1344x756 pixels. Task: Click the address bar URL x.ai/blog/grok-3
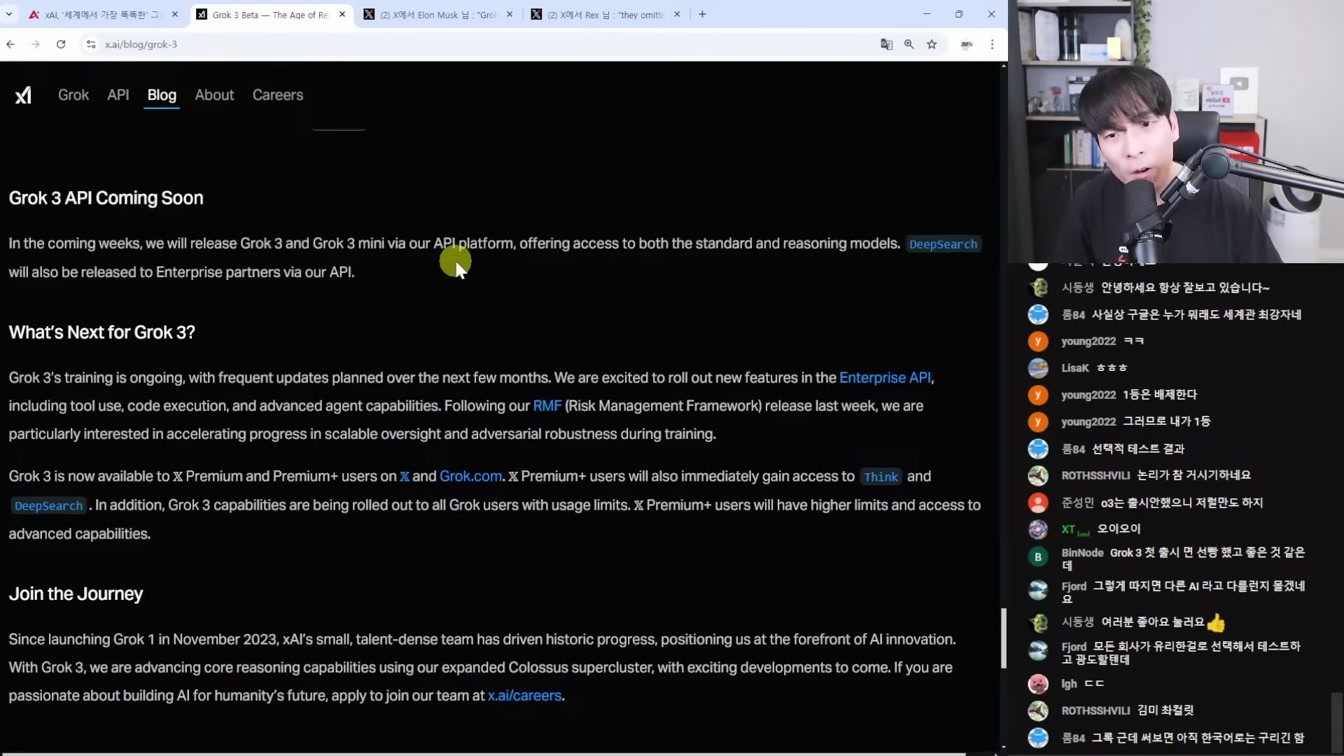(141, 44)
